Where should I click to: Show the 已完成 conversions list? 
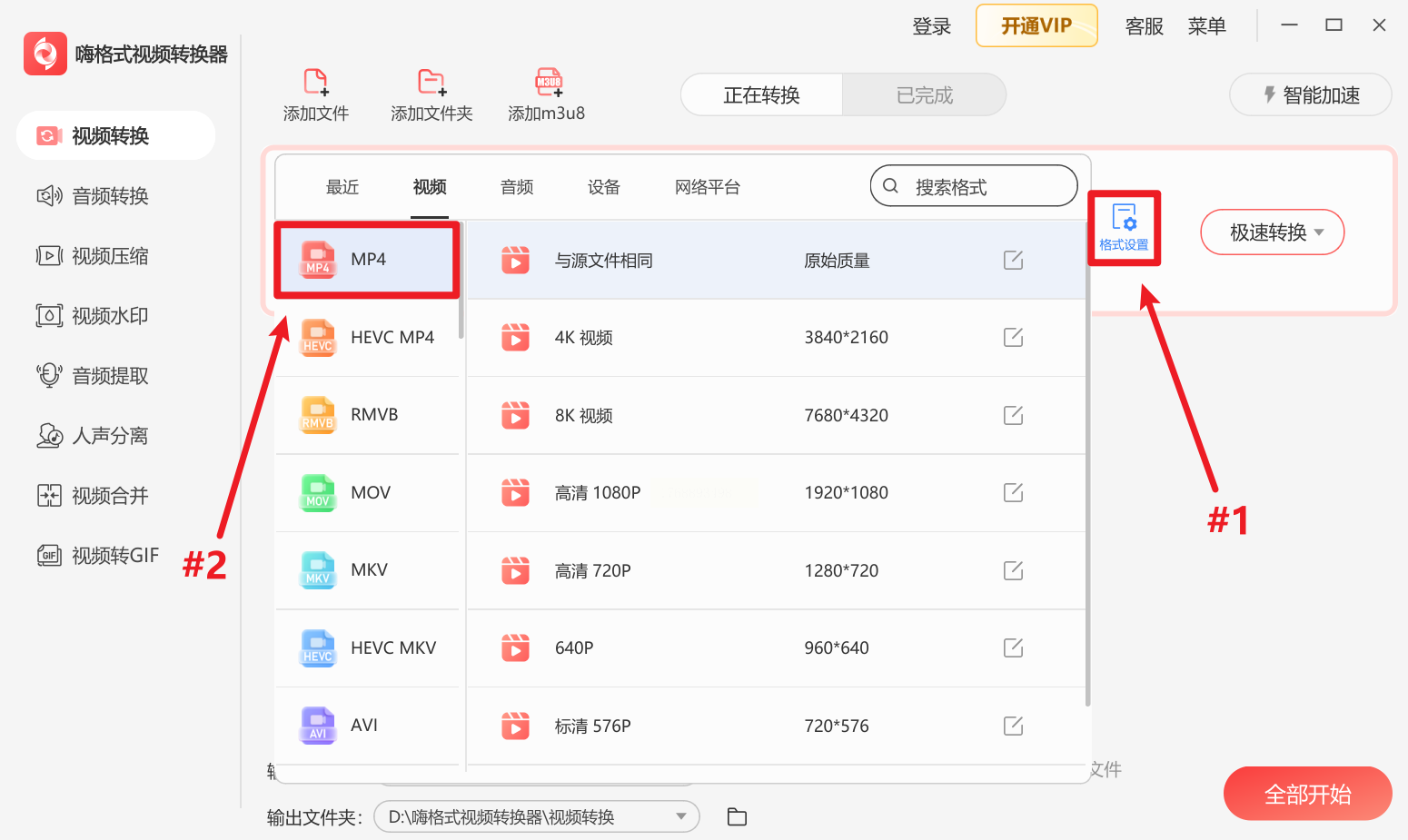[924, 95]
